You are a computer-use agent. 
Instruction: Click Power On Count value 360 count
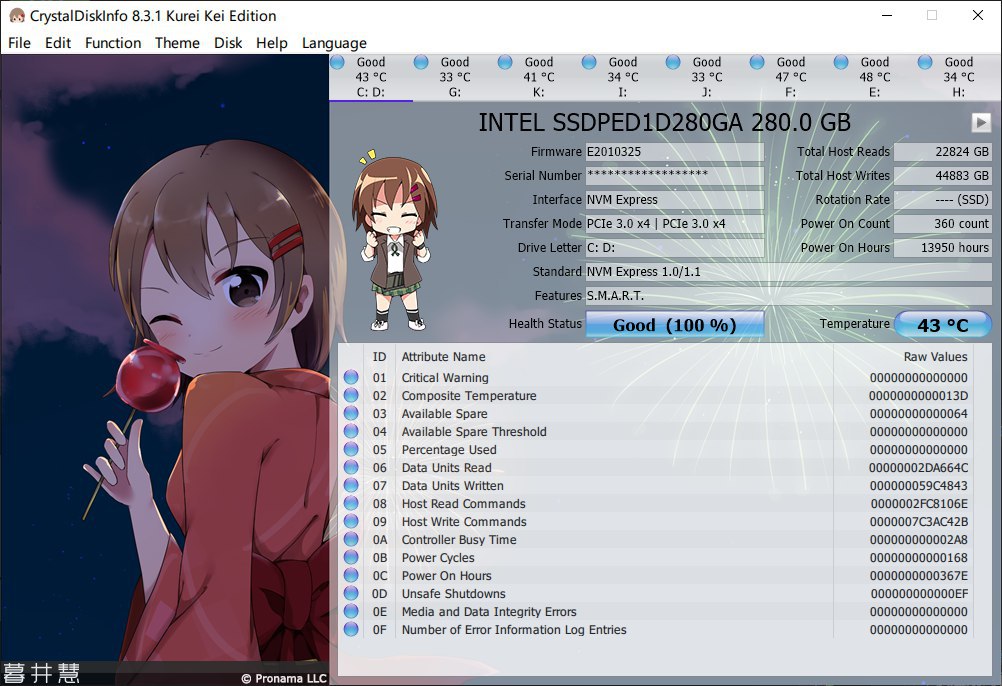943,224
